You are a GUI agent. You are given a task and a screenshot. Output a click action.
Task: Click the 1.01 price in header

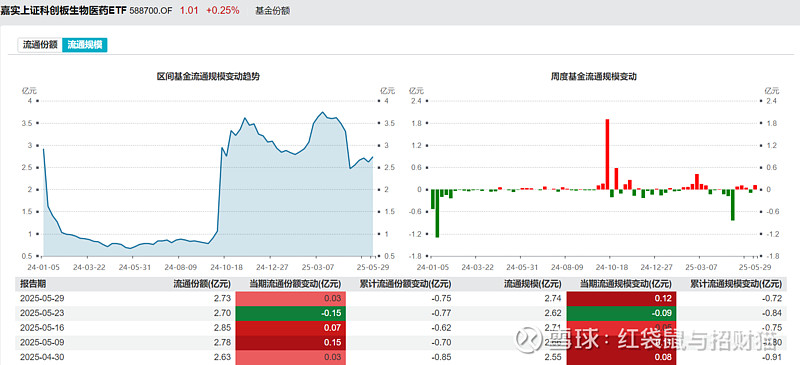pos(188,10)
